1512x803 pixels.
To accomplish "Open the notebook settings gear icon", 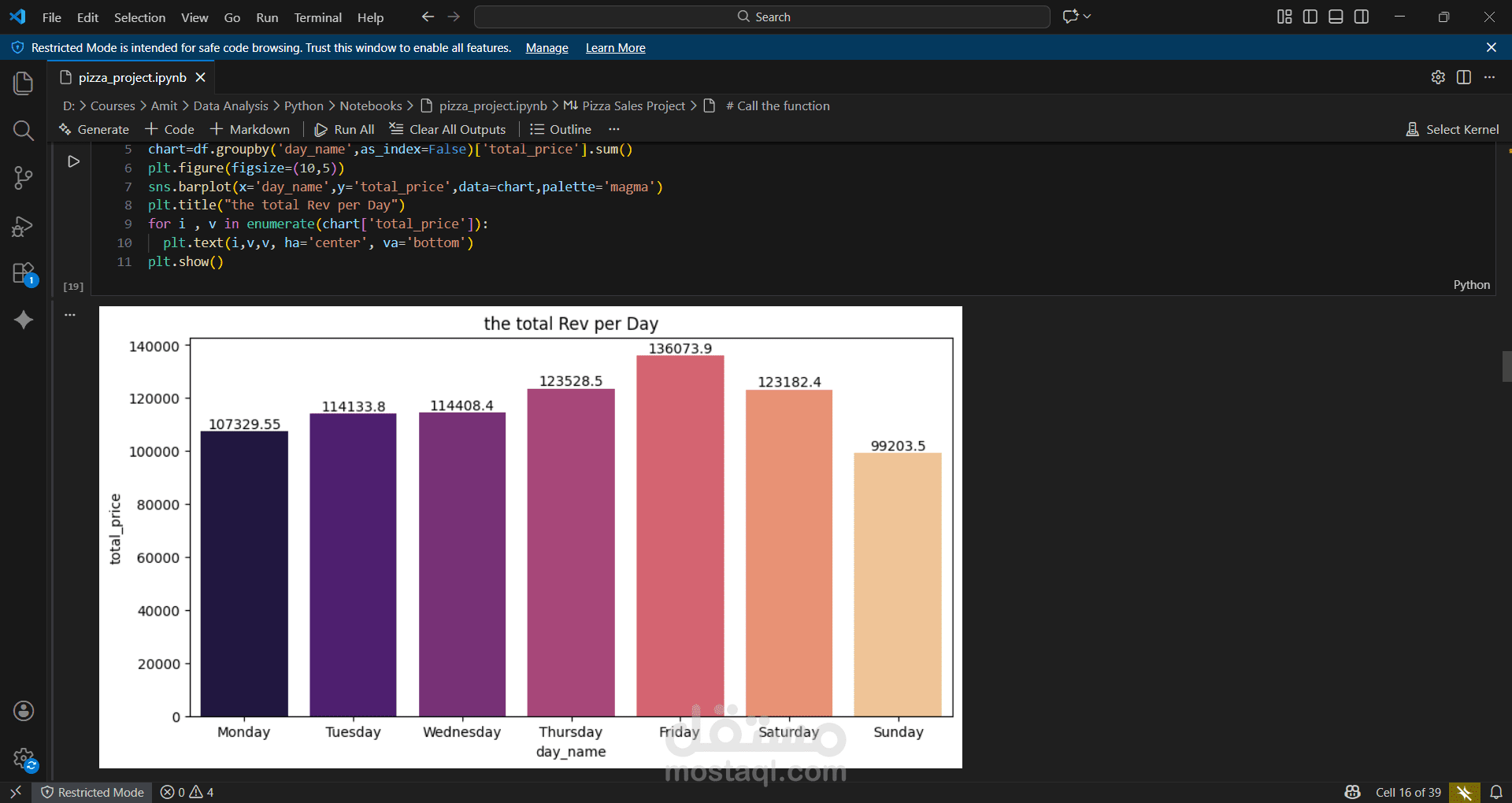I will pos(1438,77).
